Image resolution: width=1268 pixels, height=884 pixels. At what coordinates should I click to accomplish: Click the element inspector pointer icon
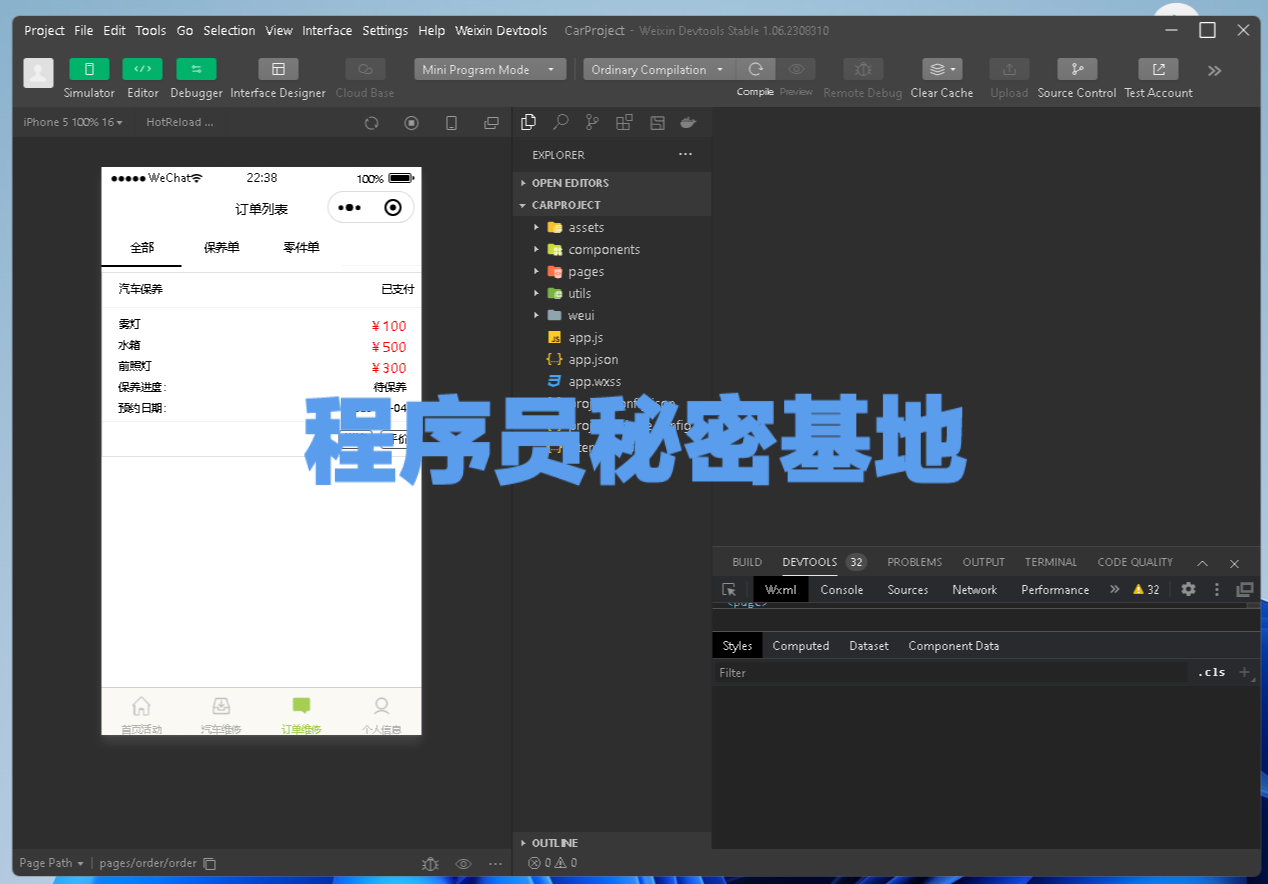pos(729,590)
